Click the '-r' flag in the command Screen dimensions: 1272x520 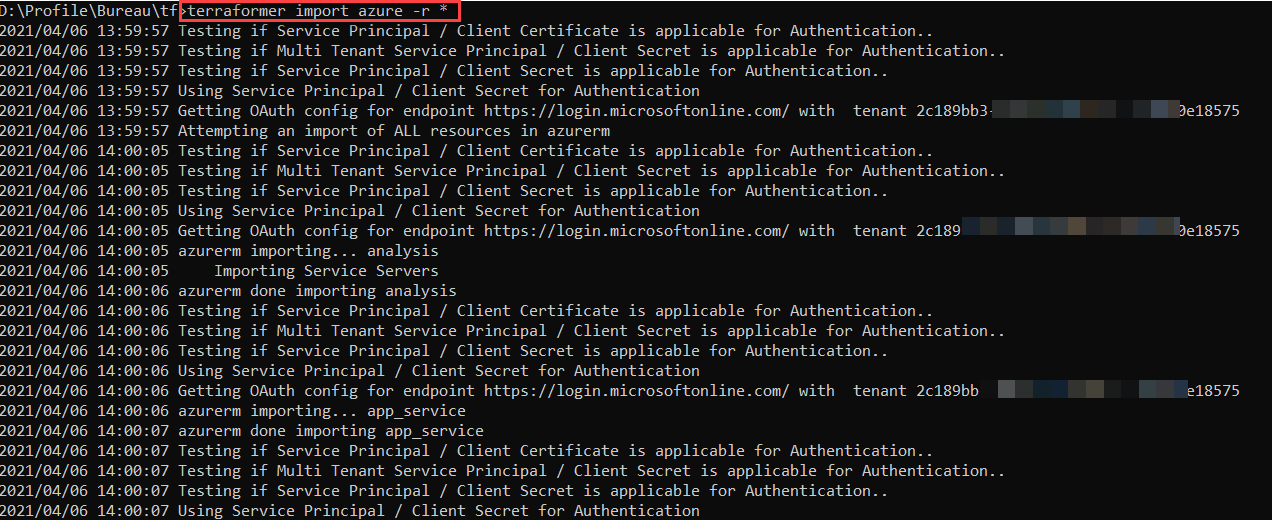click(417, 11)
